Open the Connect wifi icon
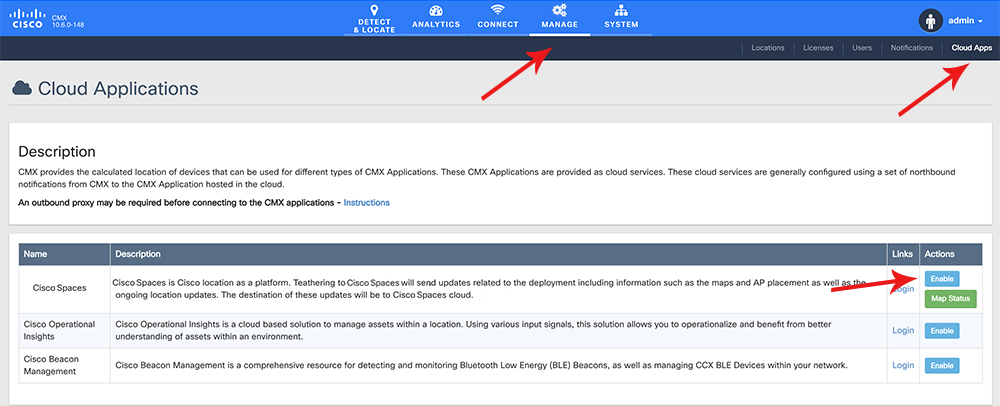This screenshot has height=406, width=1000. click(497, 10)
